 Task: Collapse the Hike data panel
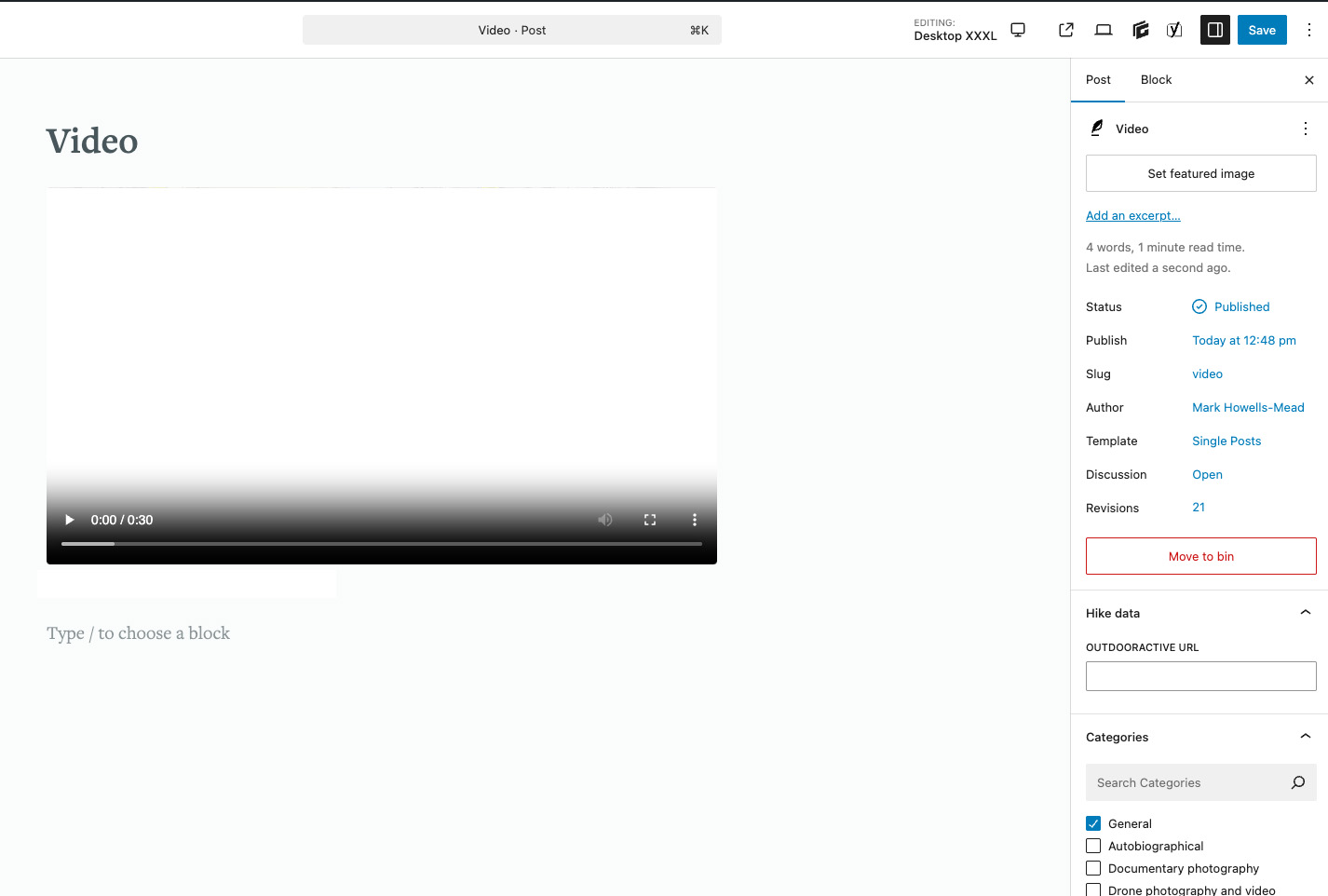tap(1305, 613)
